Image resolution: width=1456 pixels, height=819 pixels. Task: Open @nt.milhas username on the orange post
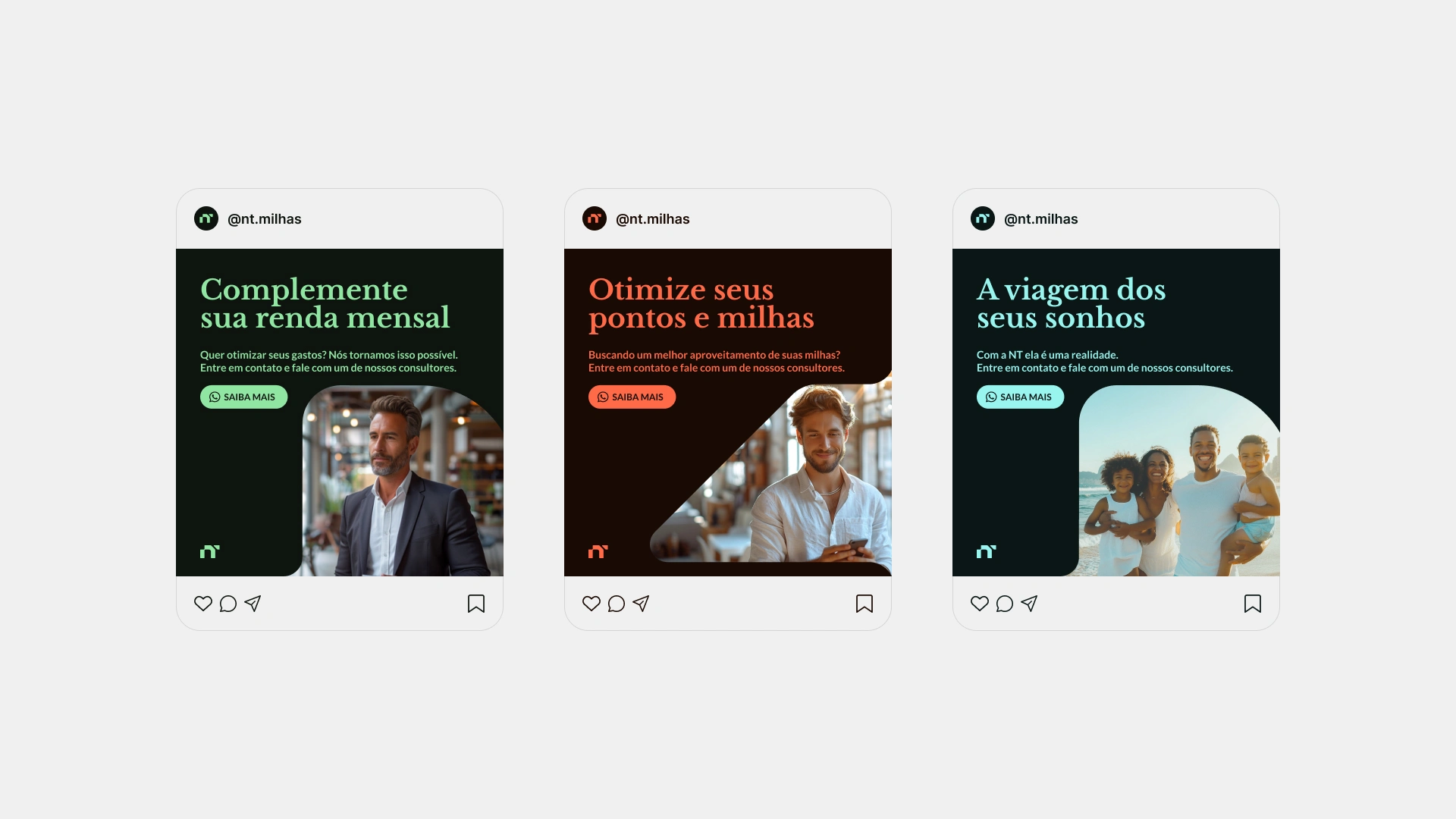[x=653, y=219]
